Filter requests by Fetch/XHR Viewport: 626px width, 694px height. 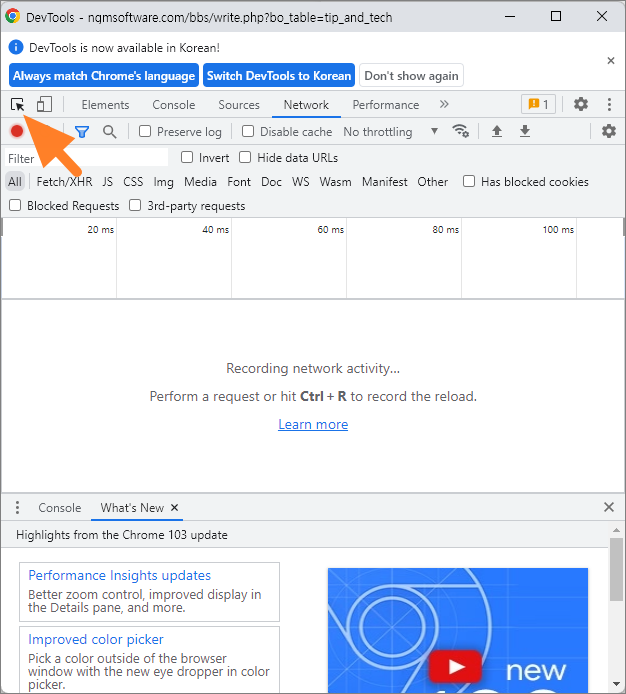click(65, 182)
